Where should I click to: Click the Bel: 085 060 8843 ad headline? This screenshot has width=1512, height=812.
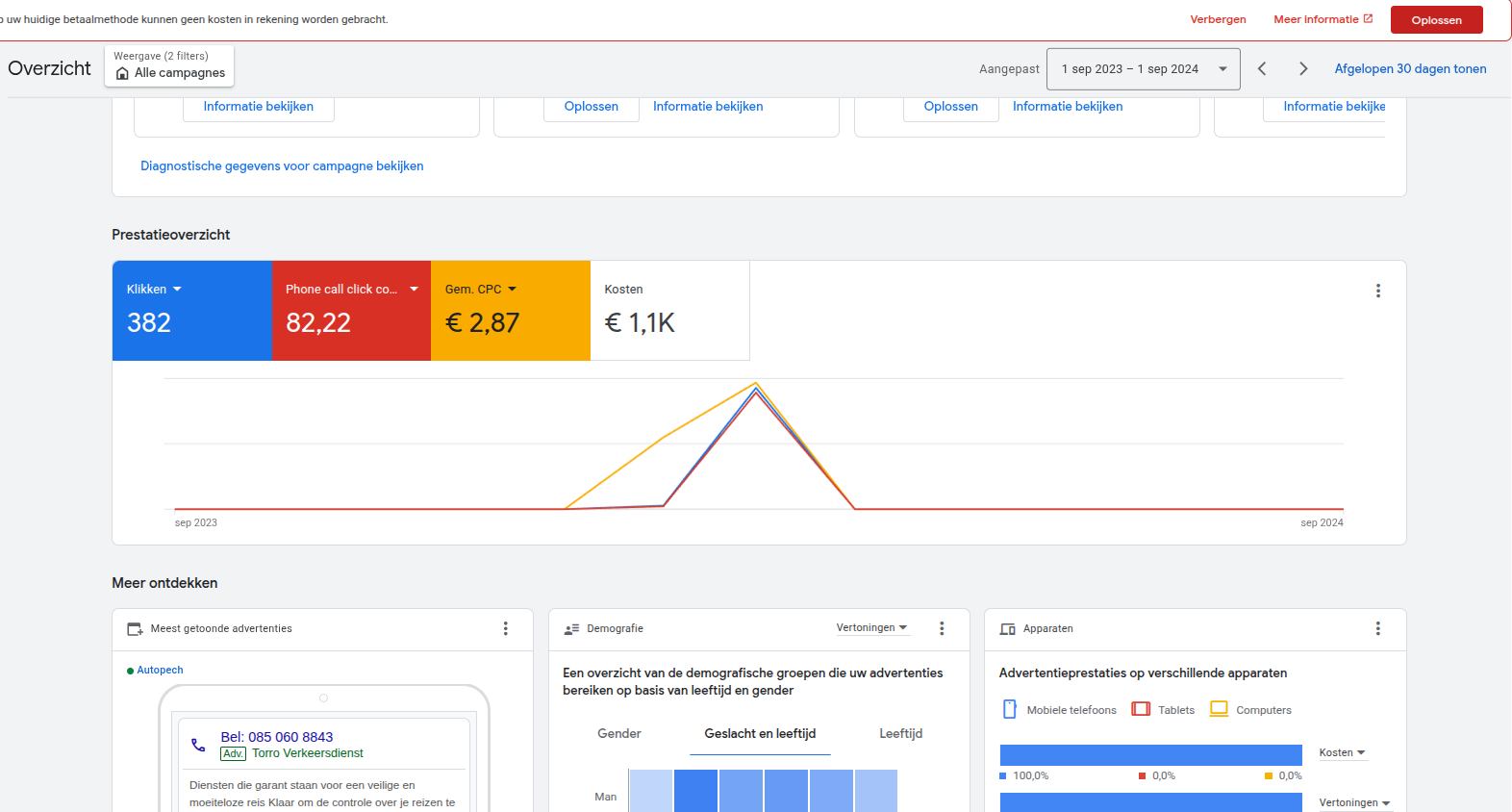[277, 737]
